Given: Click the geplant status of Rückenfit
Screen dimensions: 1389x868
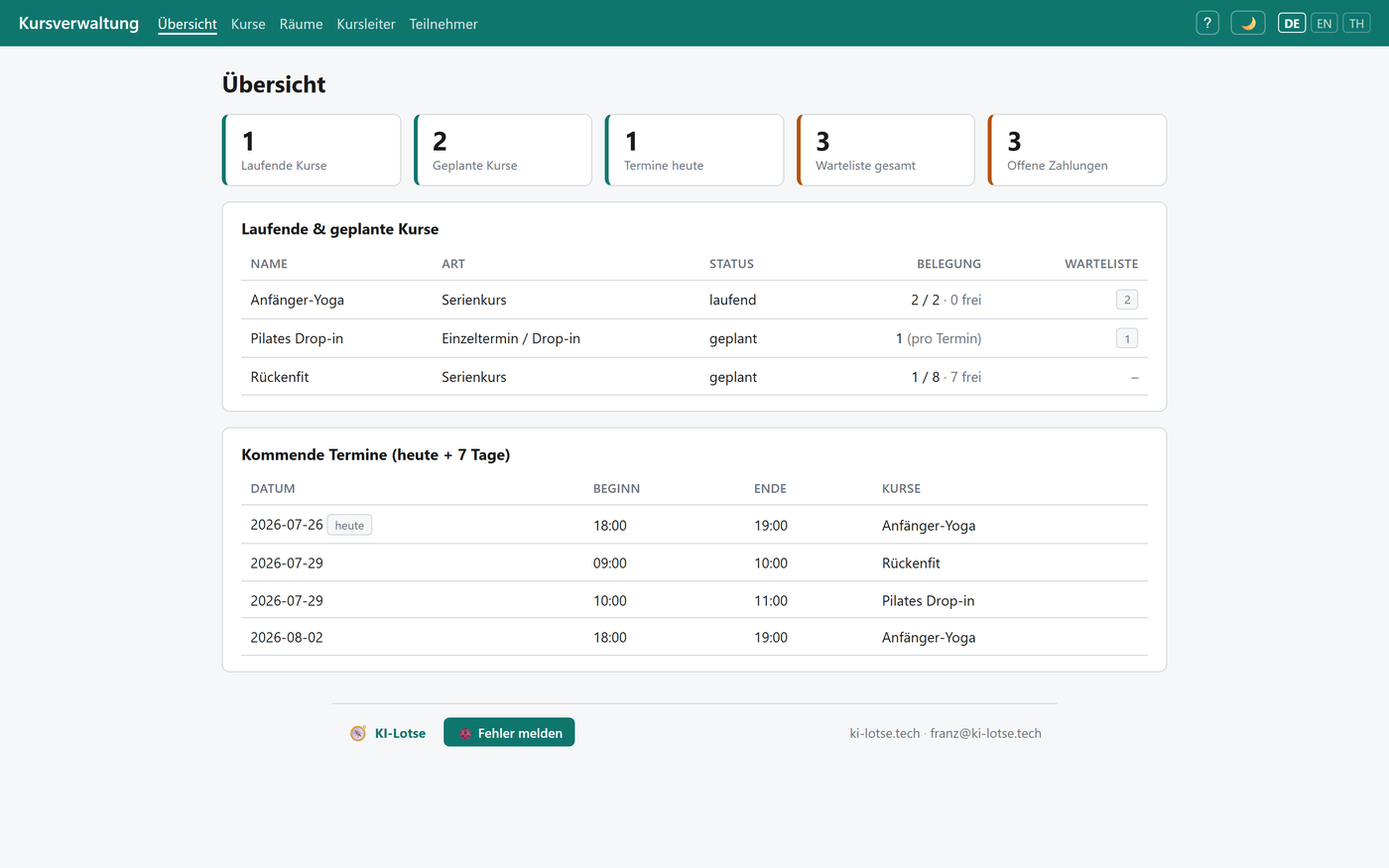Looking at the screenshot, I should (733, 377).
